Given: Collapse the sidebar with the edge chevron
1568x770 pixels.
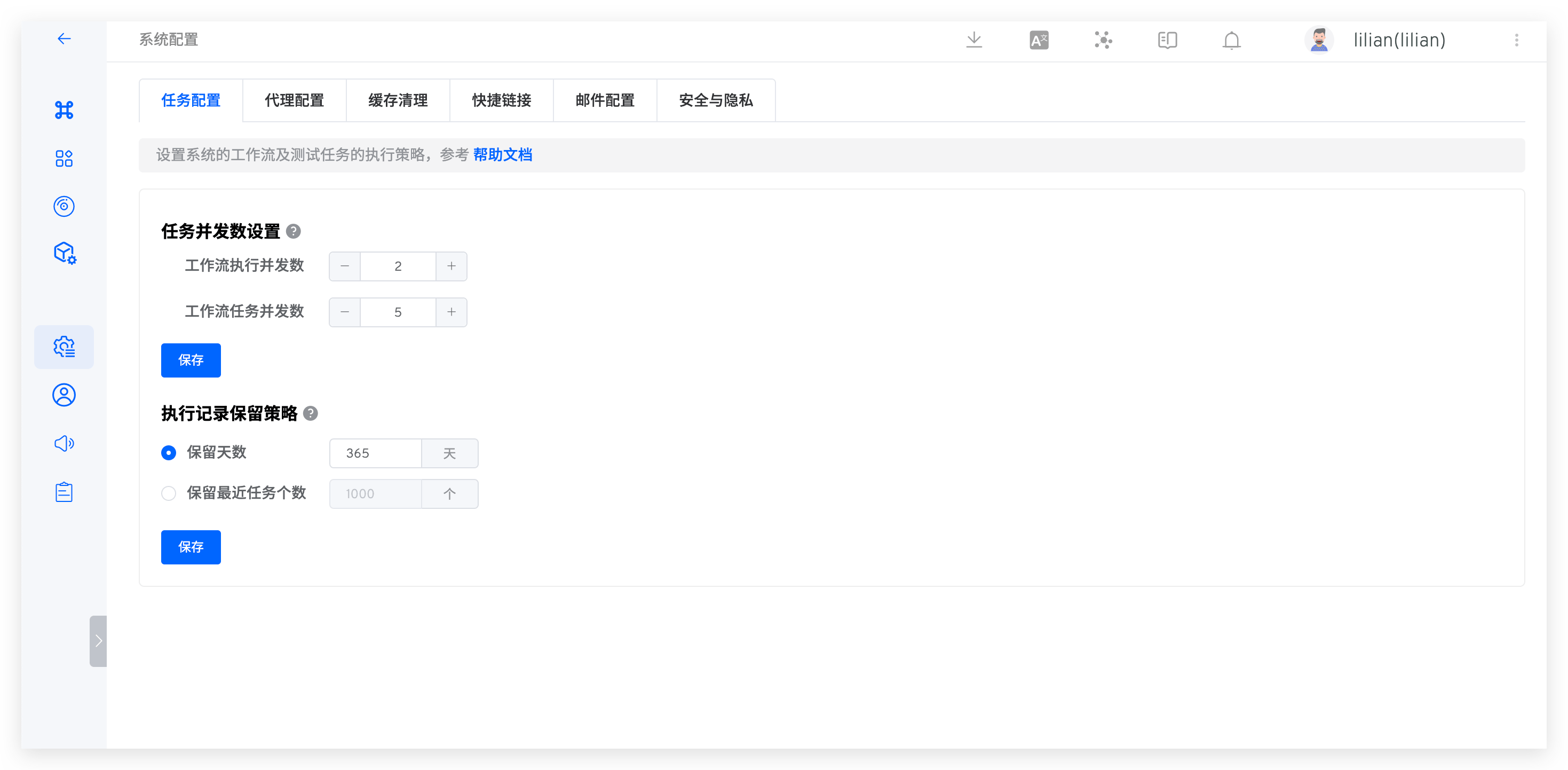Looking at the screenshot, I should point(98,640).
